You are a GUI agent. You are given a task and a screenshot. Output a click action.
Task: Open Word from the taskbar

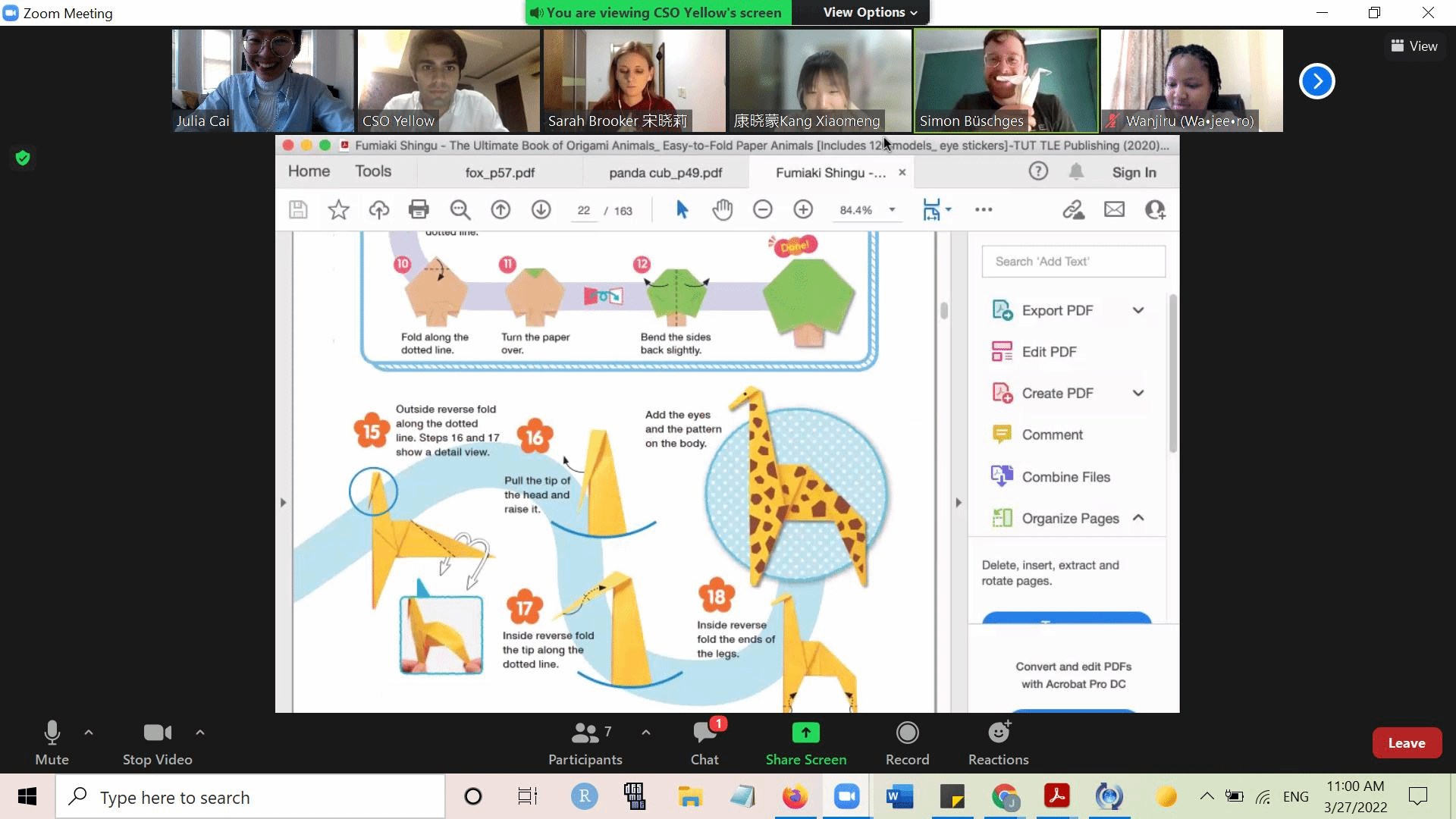pyautogui.click(x=899, y=796)
